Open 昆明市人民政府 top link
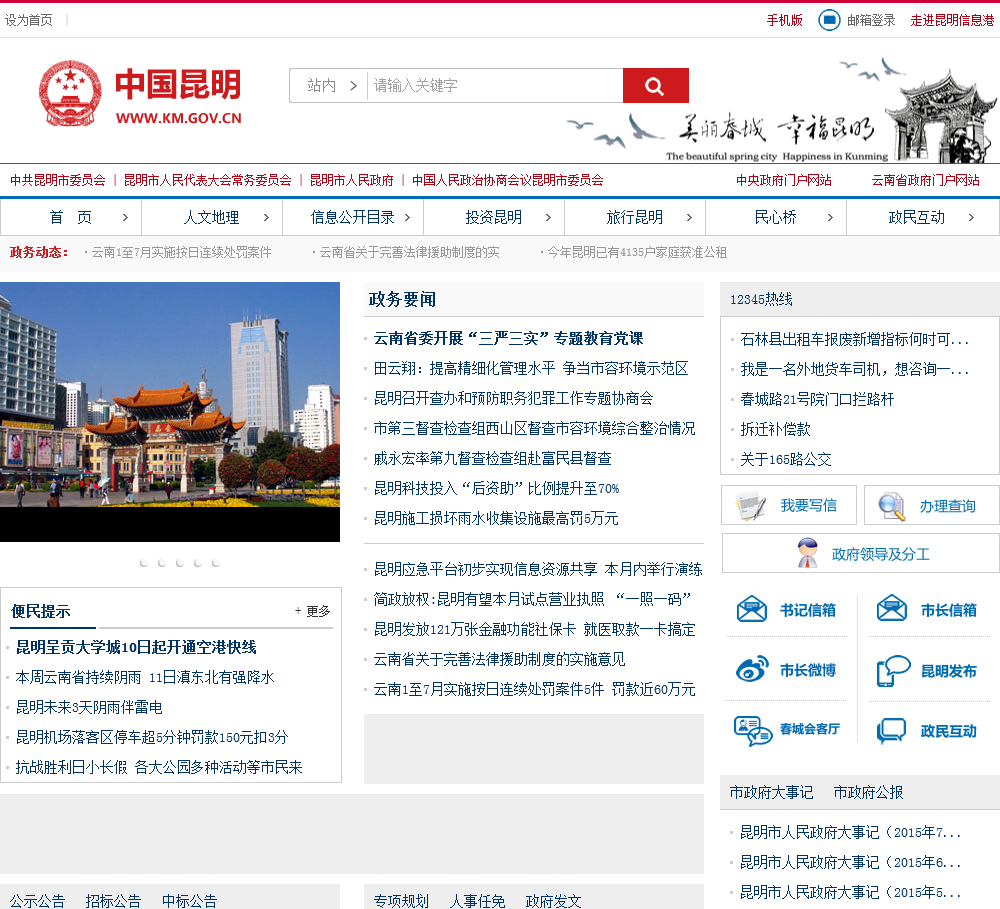Image resolution: width=1000 pixels, height=909 pixels. click(351, 180)
